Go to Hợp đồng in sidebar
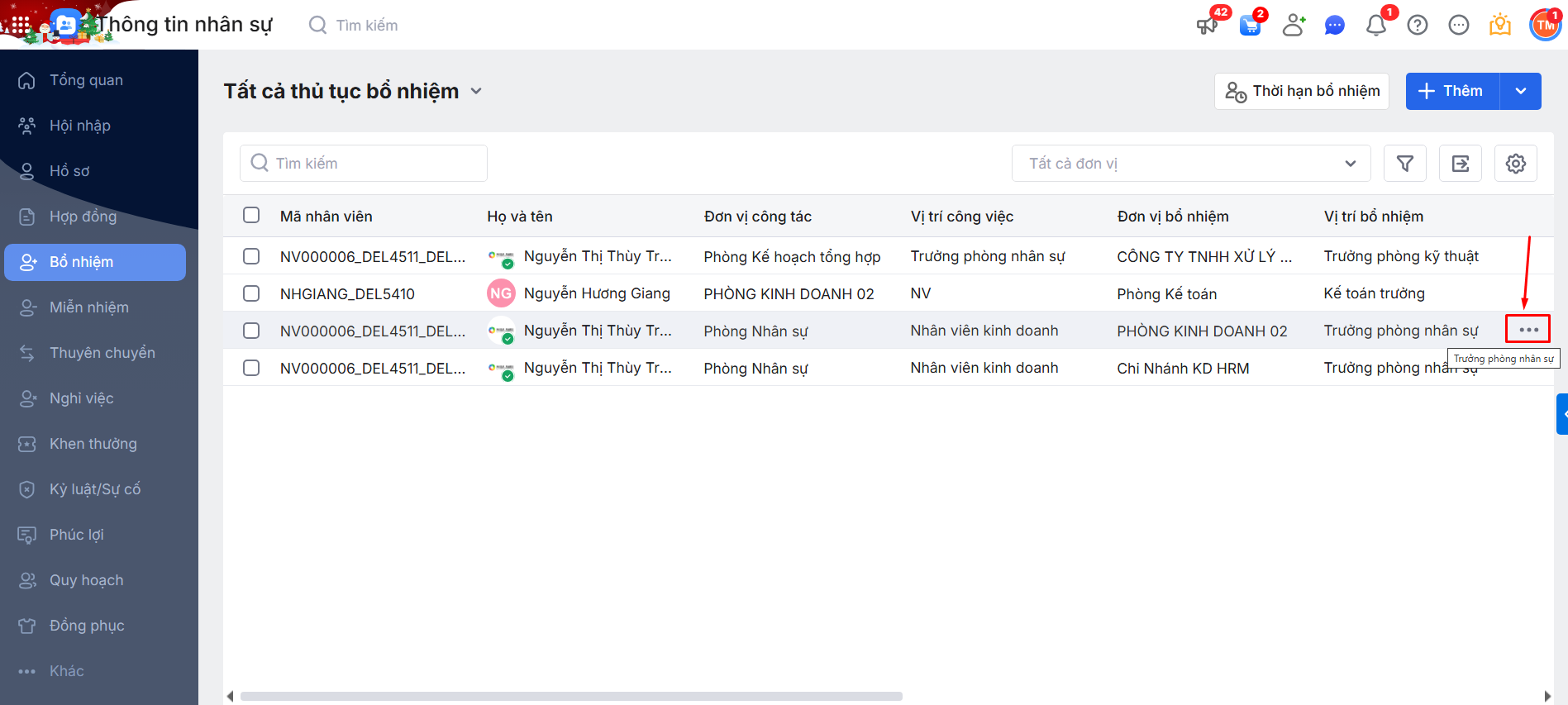Viewport: 1568px width, 705px height. pyautogui.click(x=83, y=217)
